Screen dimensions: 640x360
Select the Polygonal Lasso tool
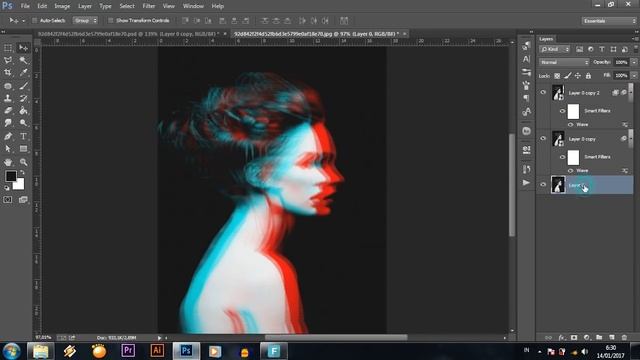(x=8, y=60)
